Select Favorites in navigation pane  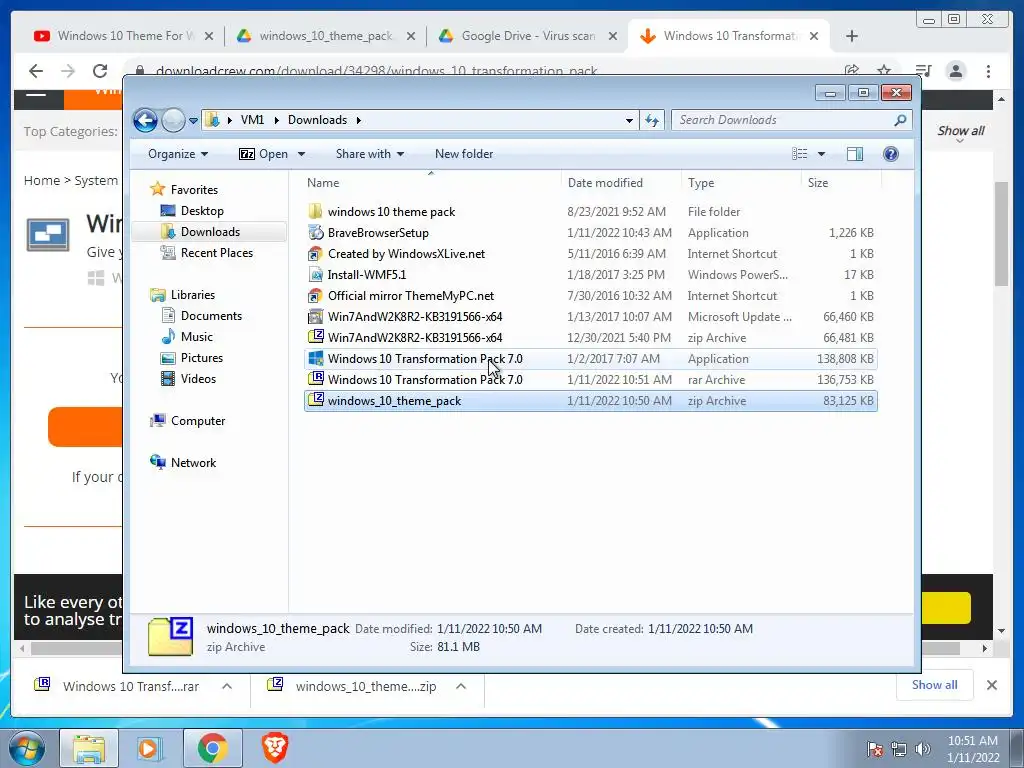(194, 189)
